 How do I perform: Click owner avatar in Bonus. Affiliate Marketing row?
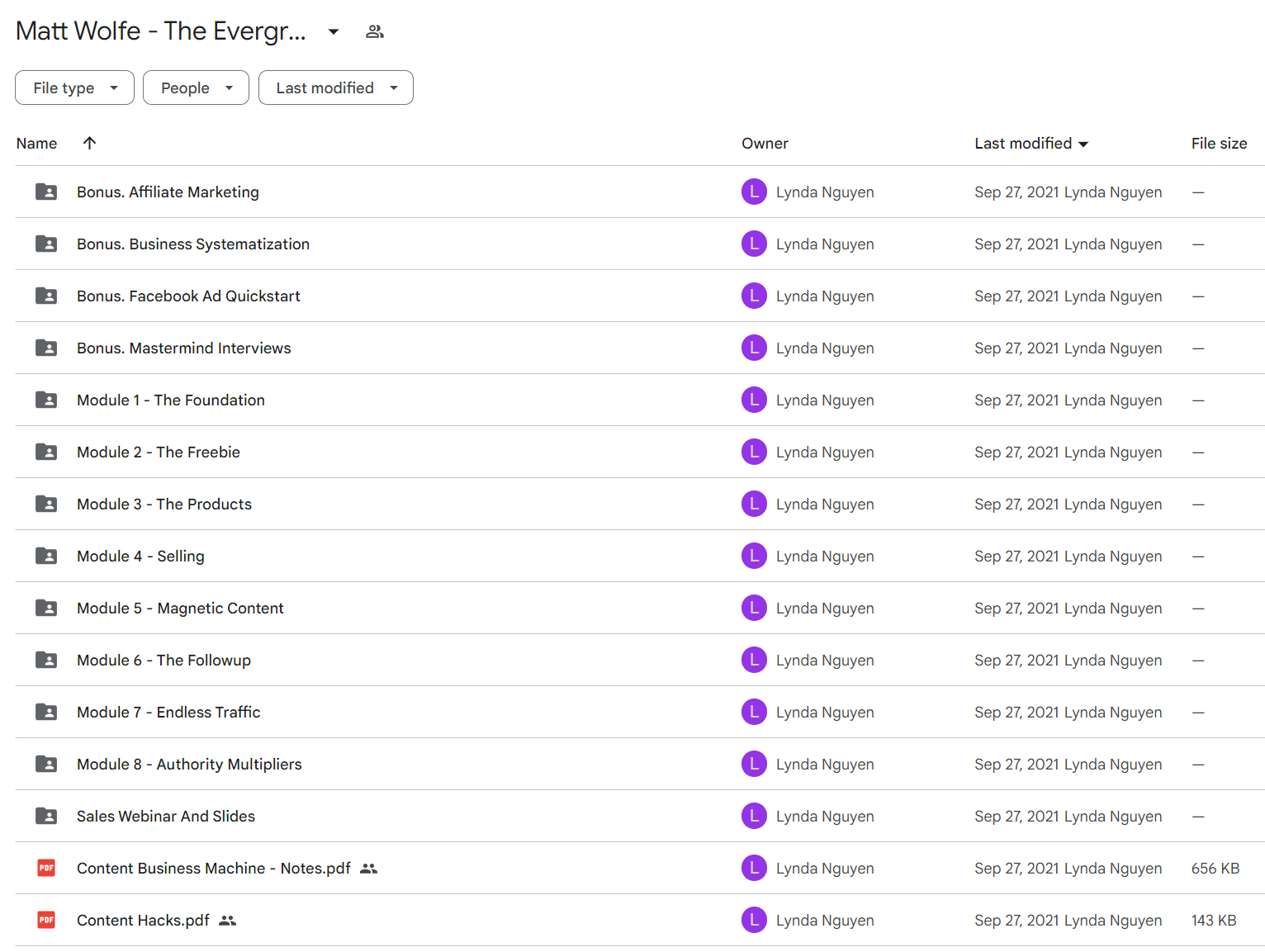754,192
